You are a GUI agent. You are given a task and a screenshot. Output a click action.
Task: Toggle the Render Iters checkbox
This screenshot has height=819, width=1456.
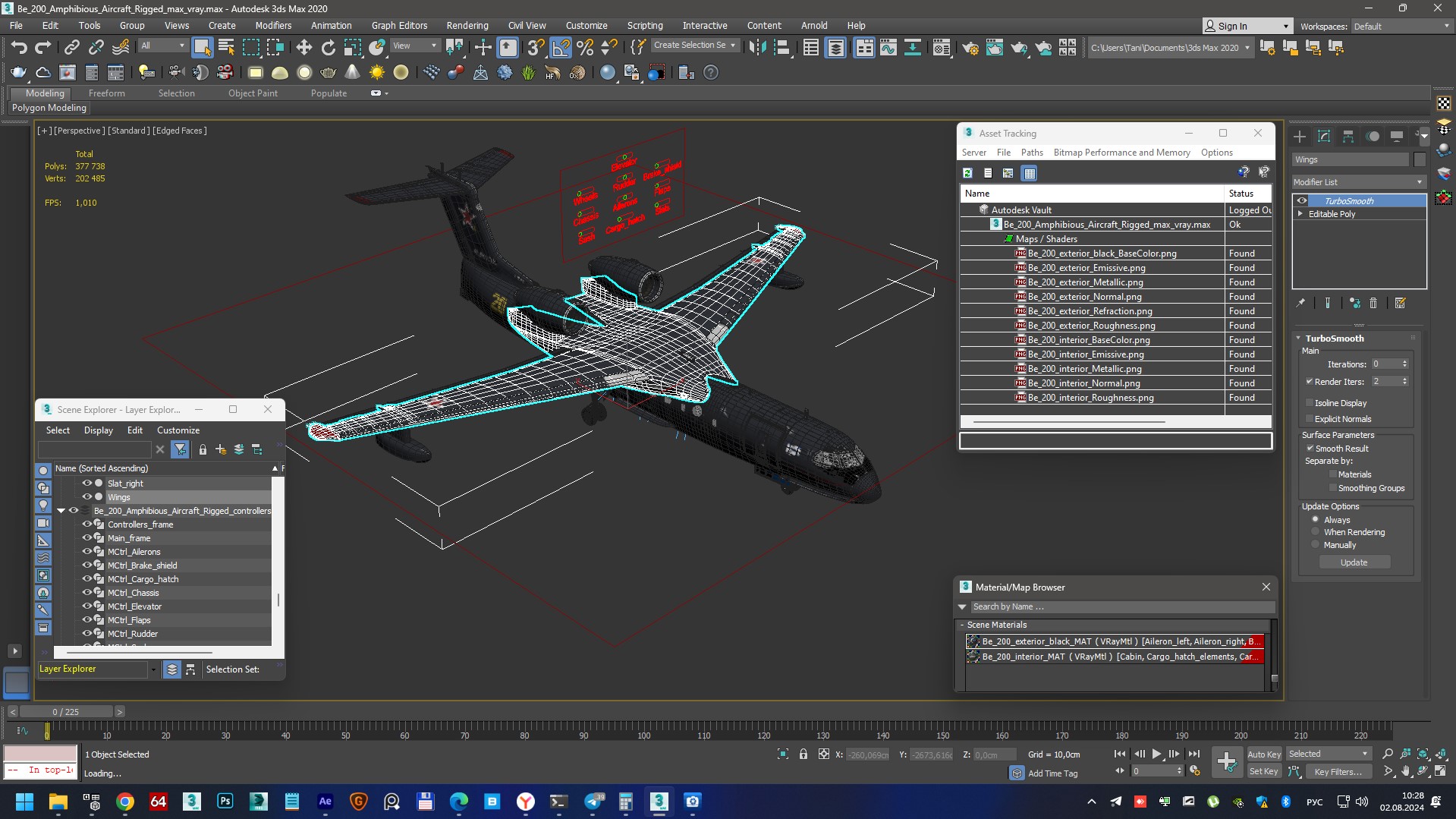coord(1310,382)
